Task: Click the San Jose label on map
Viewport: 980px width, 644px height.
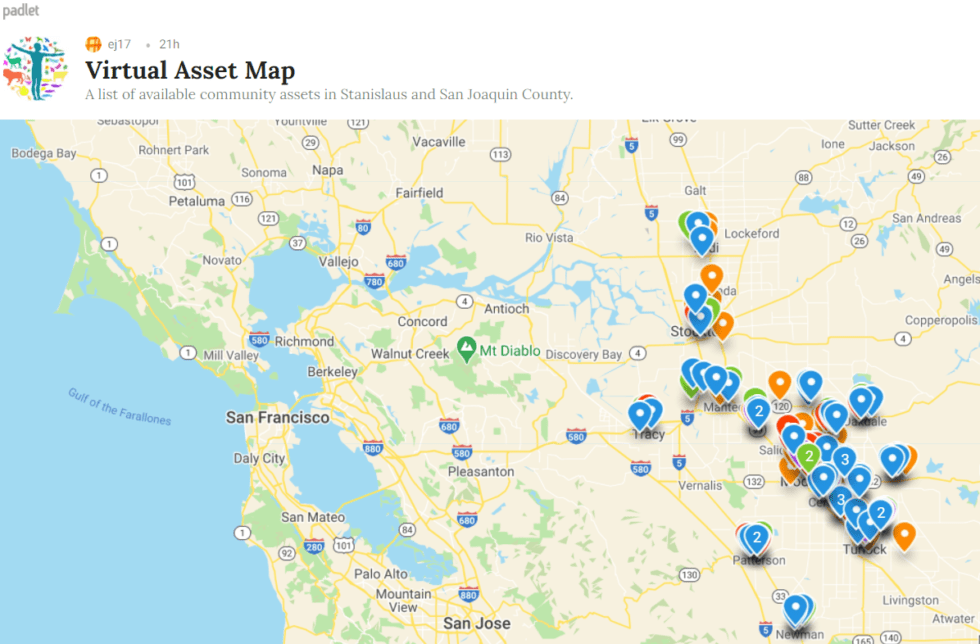Action: pos(478,624)
